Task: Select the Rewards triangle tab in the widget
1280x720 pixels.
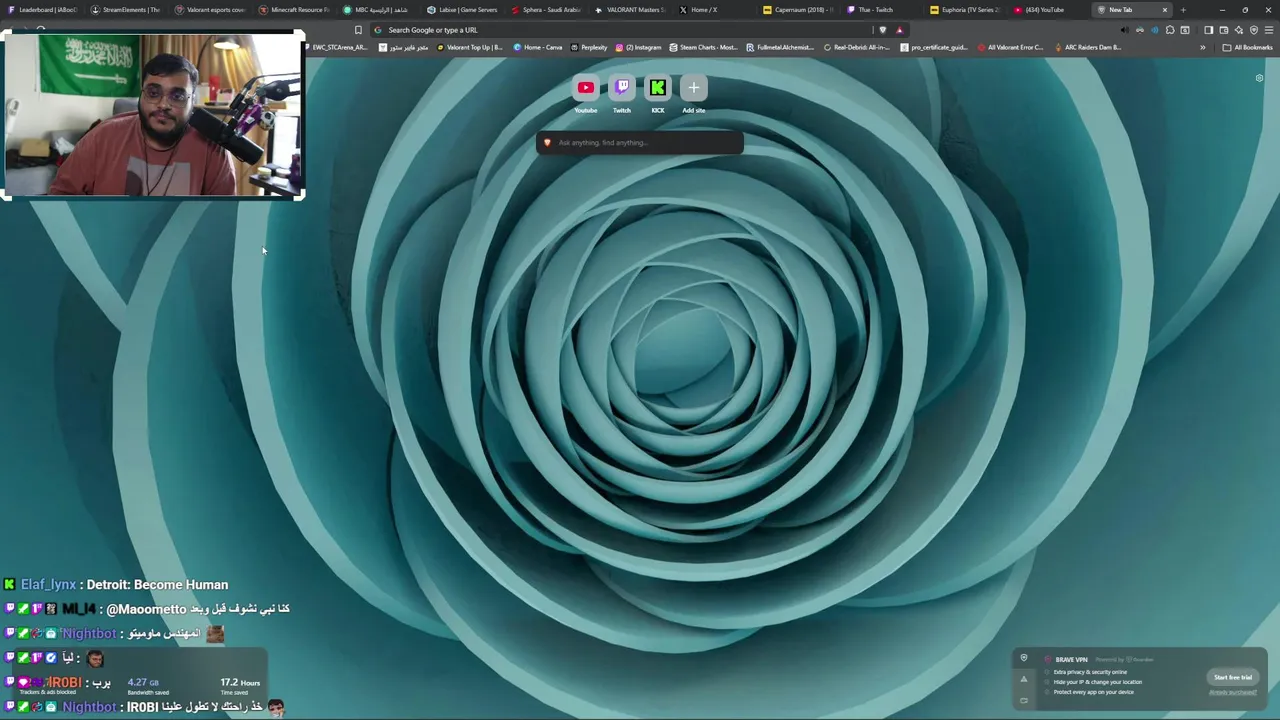Action: point(1023,679)
